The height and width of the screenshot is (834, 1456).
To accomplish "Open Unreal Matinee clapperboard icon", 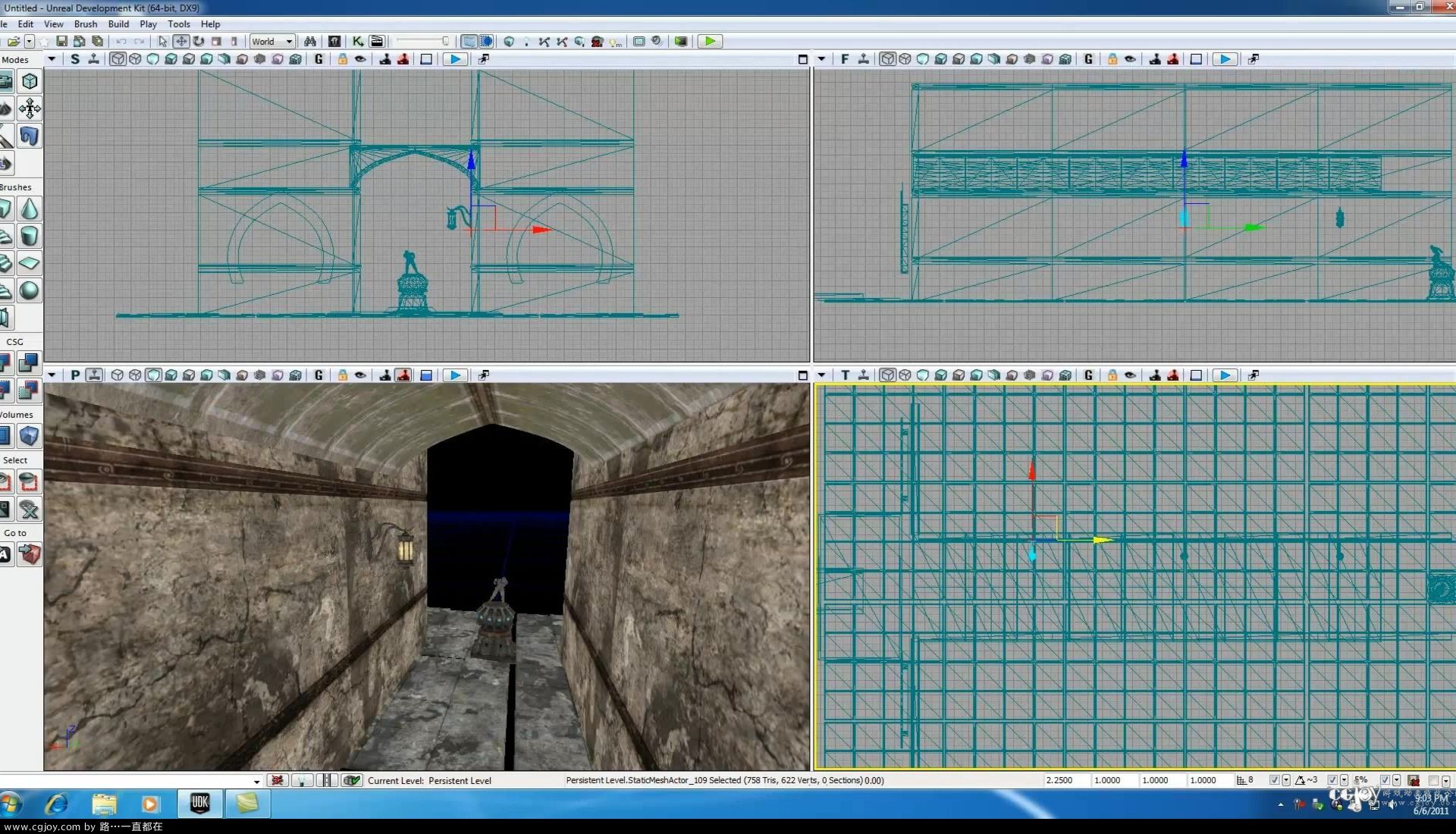I will [377, 42].
